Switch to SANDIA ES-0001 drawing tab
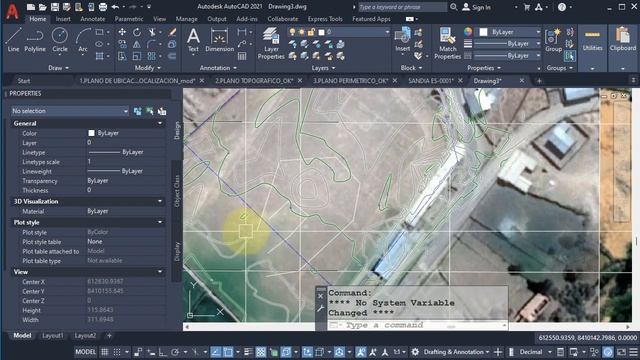The height and width of the screenshot is (360, 640). coord(431,81)
